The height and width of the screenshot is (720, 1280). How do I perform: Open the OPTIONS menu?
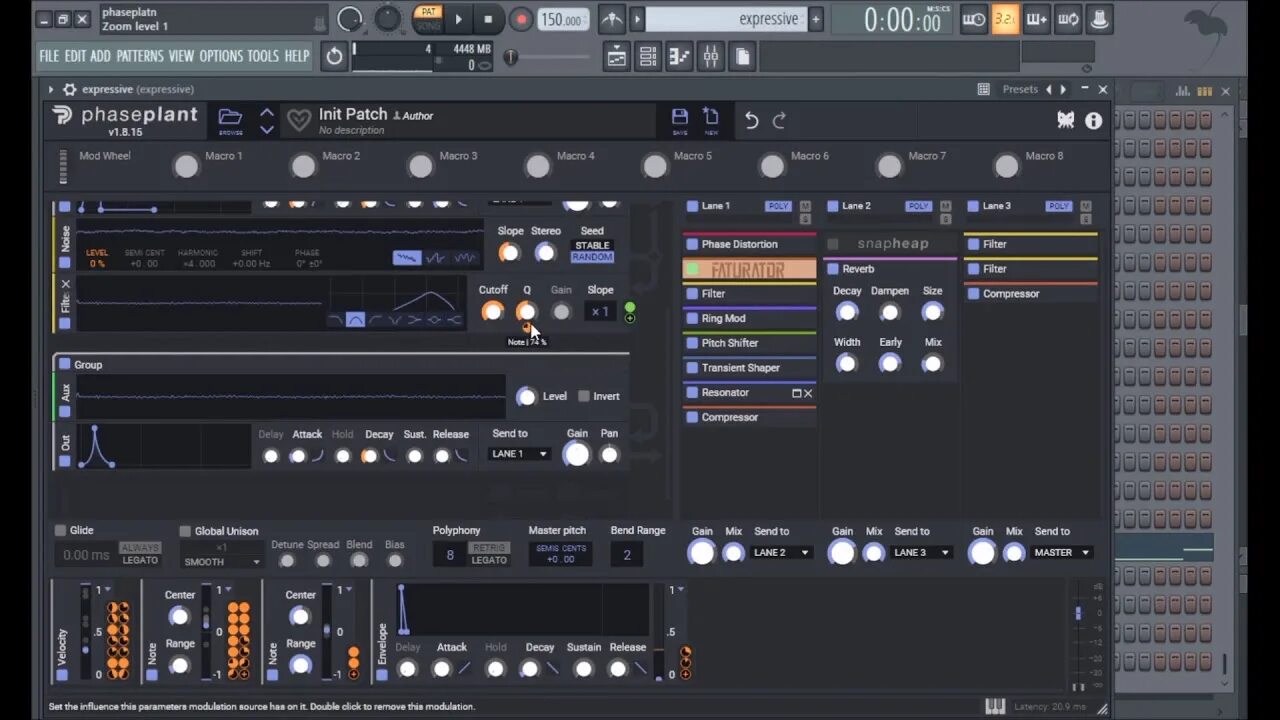(221, 56)
